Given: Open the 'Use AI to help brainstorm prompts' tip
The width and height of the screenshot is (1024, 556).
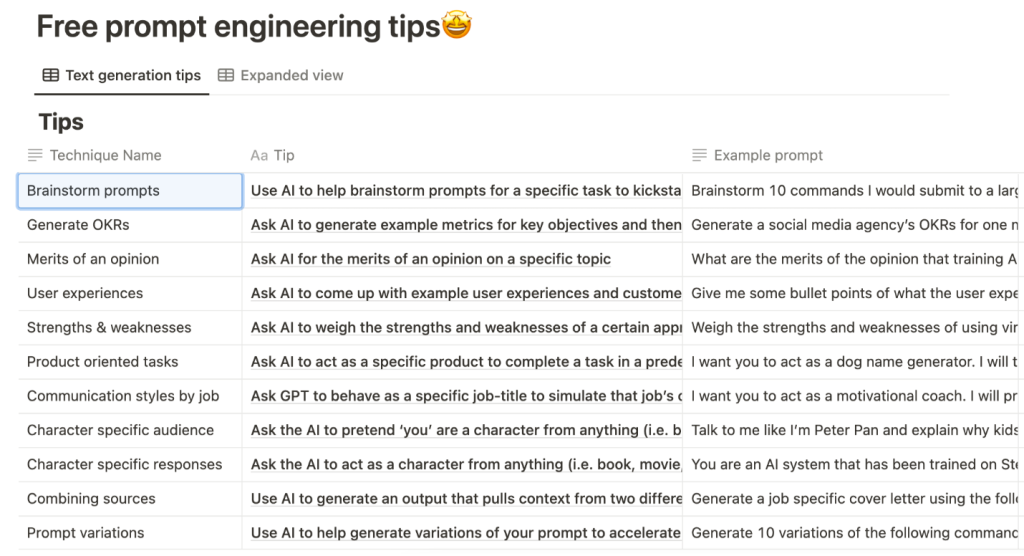Looking at the screenshot, I should [466, 191].
